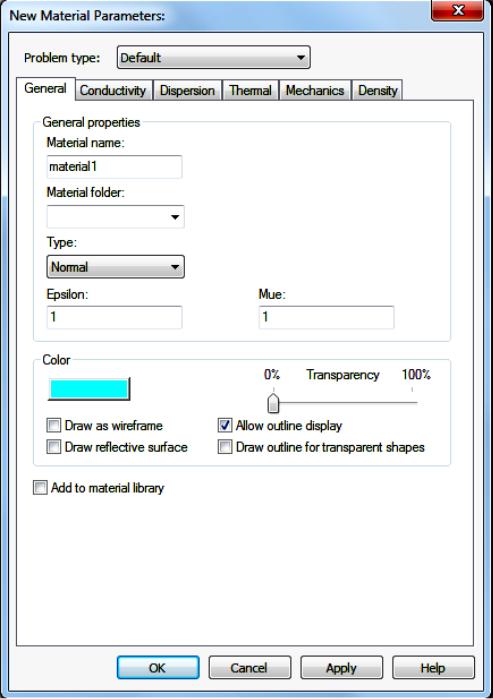Click the 0% transparency label
This screenshot has height=699, width=493.
[272, 374]
